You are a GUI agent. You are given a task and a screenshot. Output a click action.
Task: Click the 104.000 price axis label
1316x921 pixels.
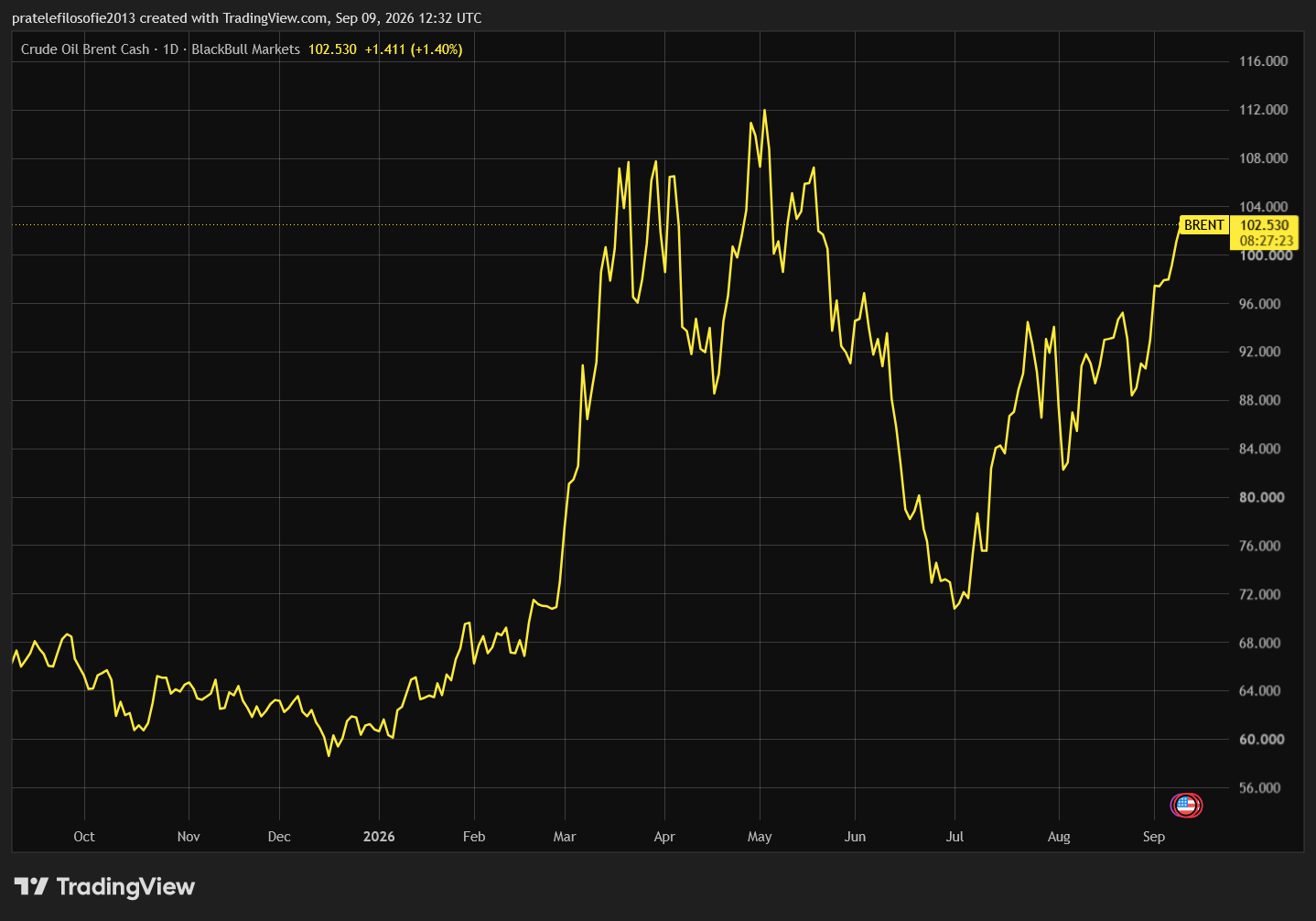coord(1263,207)
